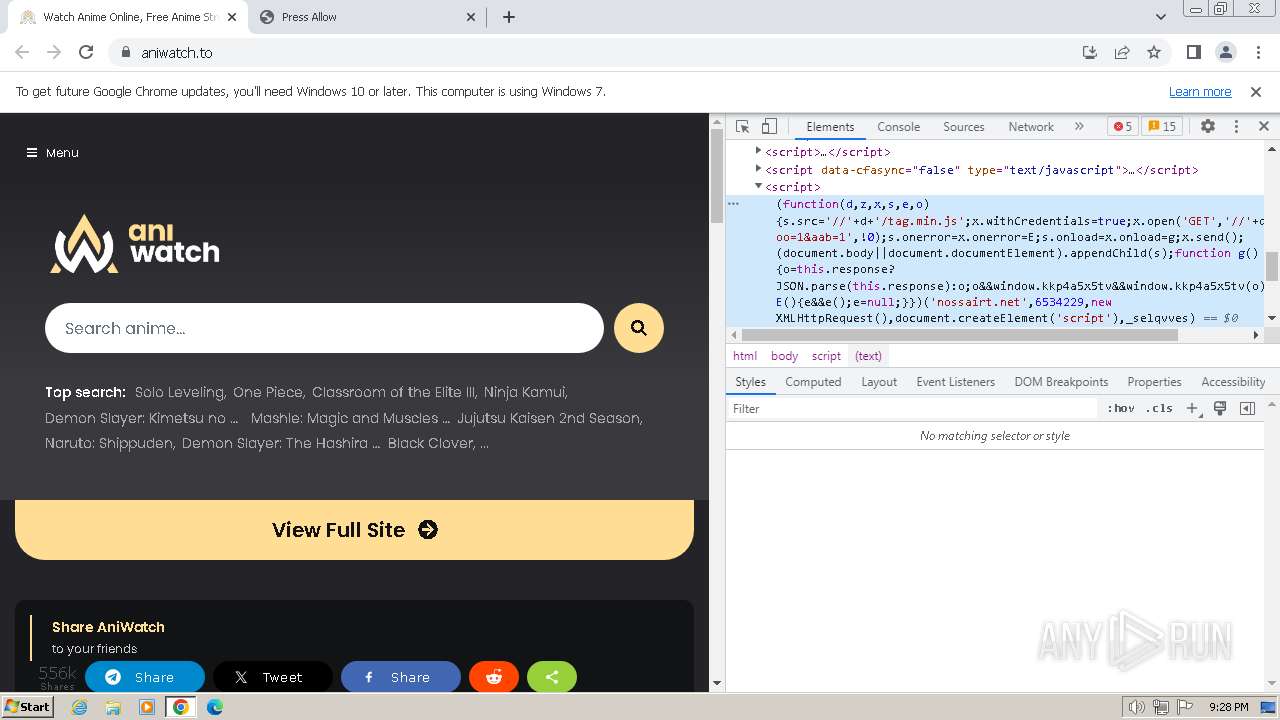Select body in the breadcrumb
This screenshot has height=720, width=1280.
point(784,356)
